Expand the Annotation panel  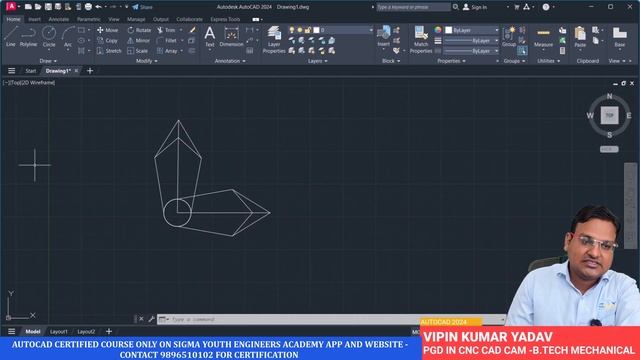point(230,61)
